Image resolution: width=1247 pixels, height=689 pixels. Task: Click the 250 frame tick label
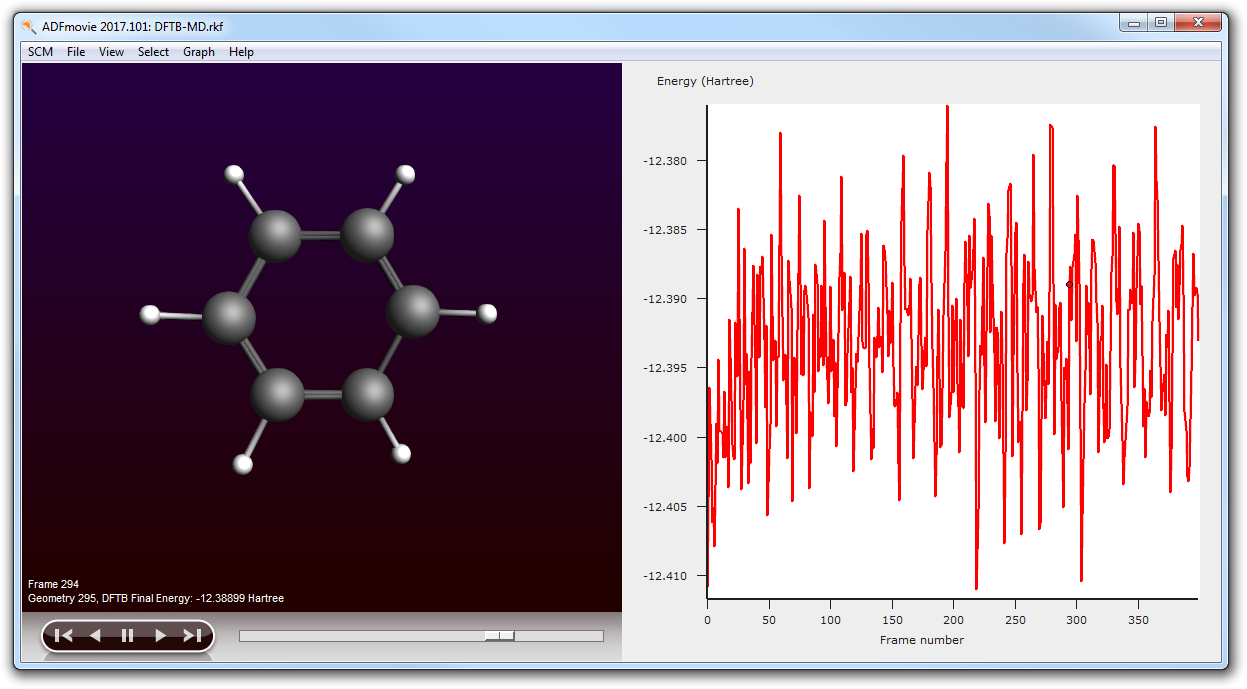point(1016,620)
